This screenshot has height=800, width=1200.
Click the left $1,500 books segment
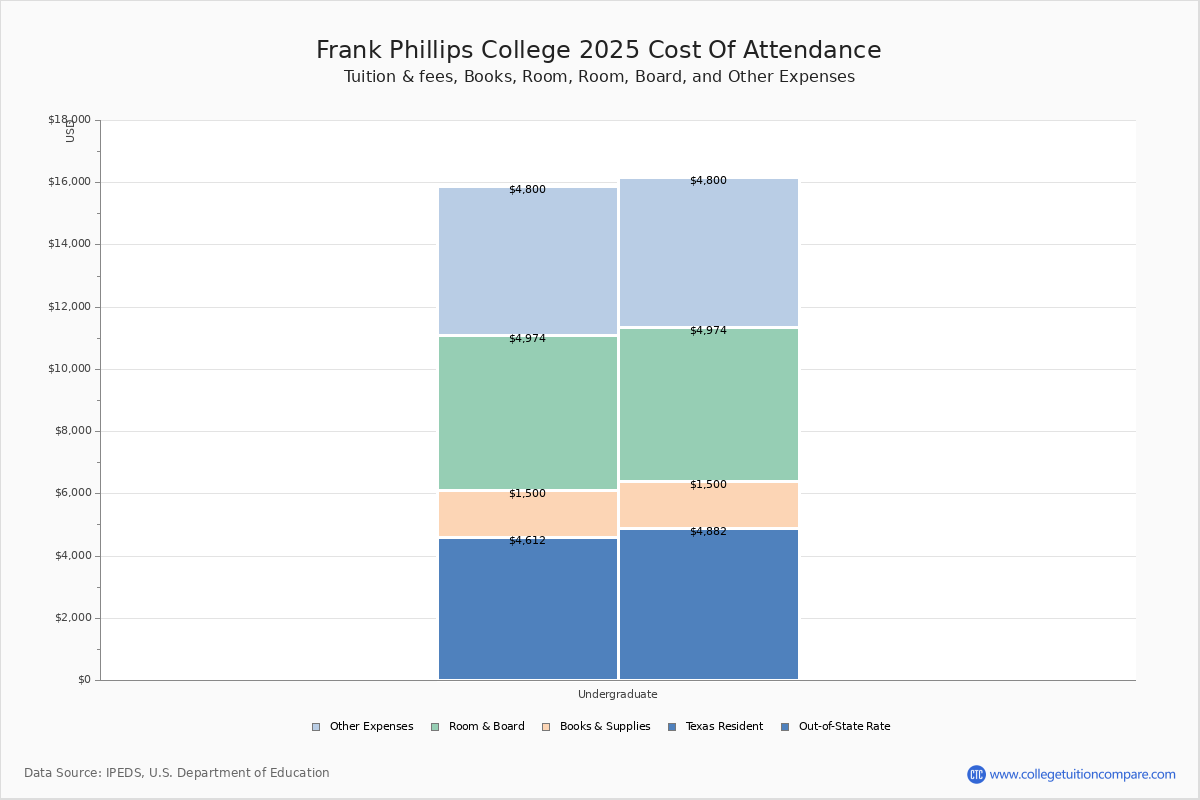[528, 514]
